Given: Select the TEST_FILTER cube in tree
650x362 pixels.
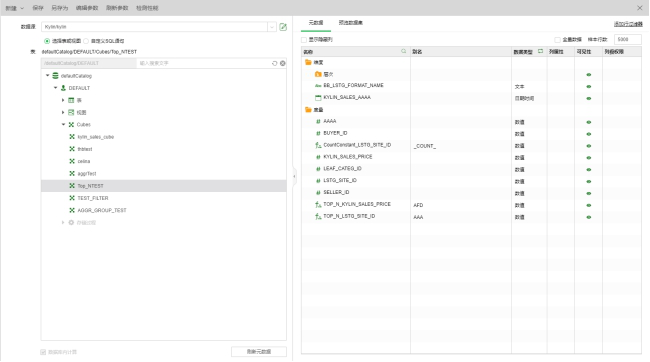Looking at the screenshot, I should pyautogui.click(x=93, y=198).
